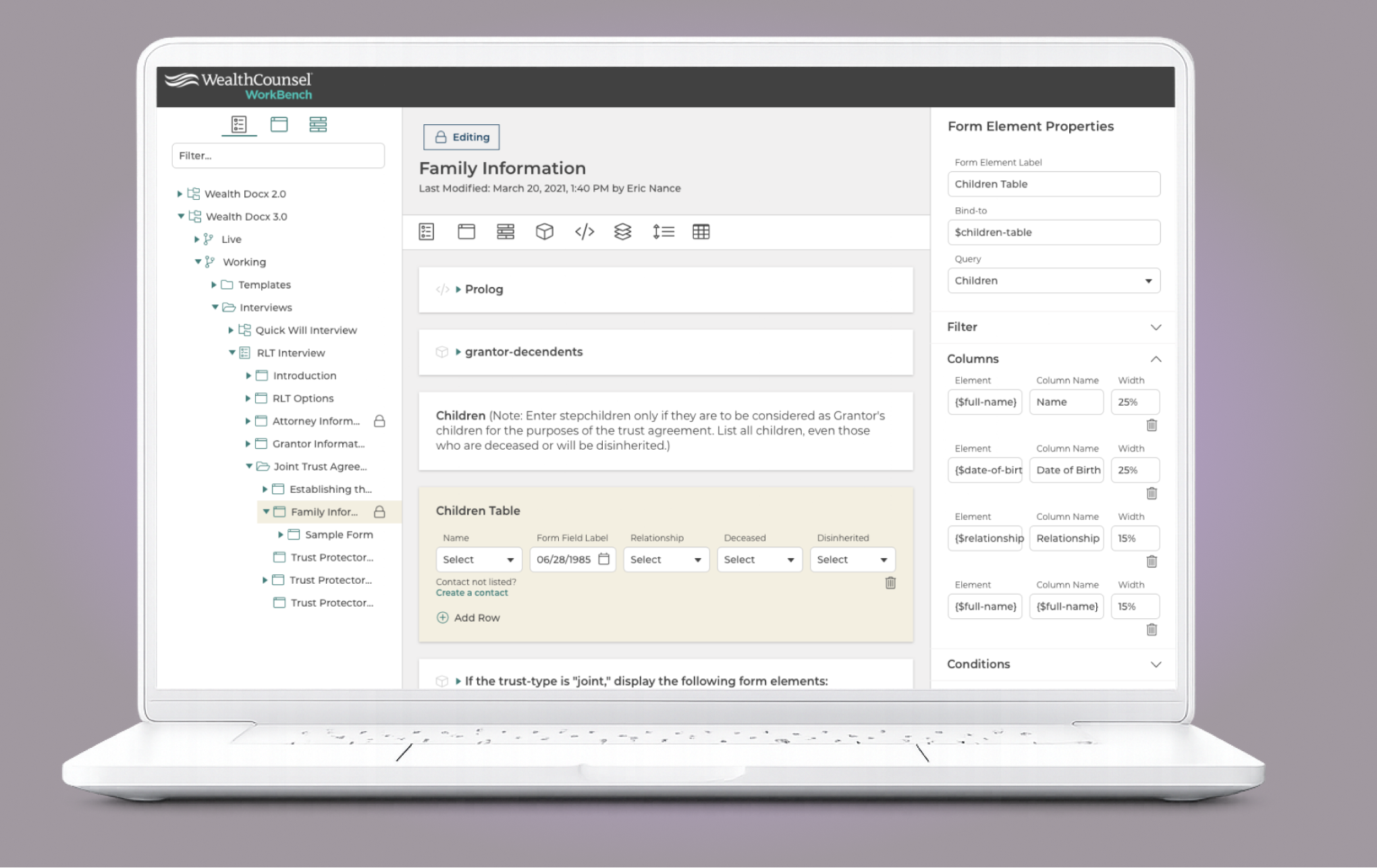
Task: Click the table grid icon in toolbar
Action: (x=701, y=232)
